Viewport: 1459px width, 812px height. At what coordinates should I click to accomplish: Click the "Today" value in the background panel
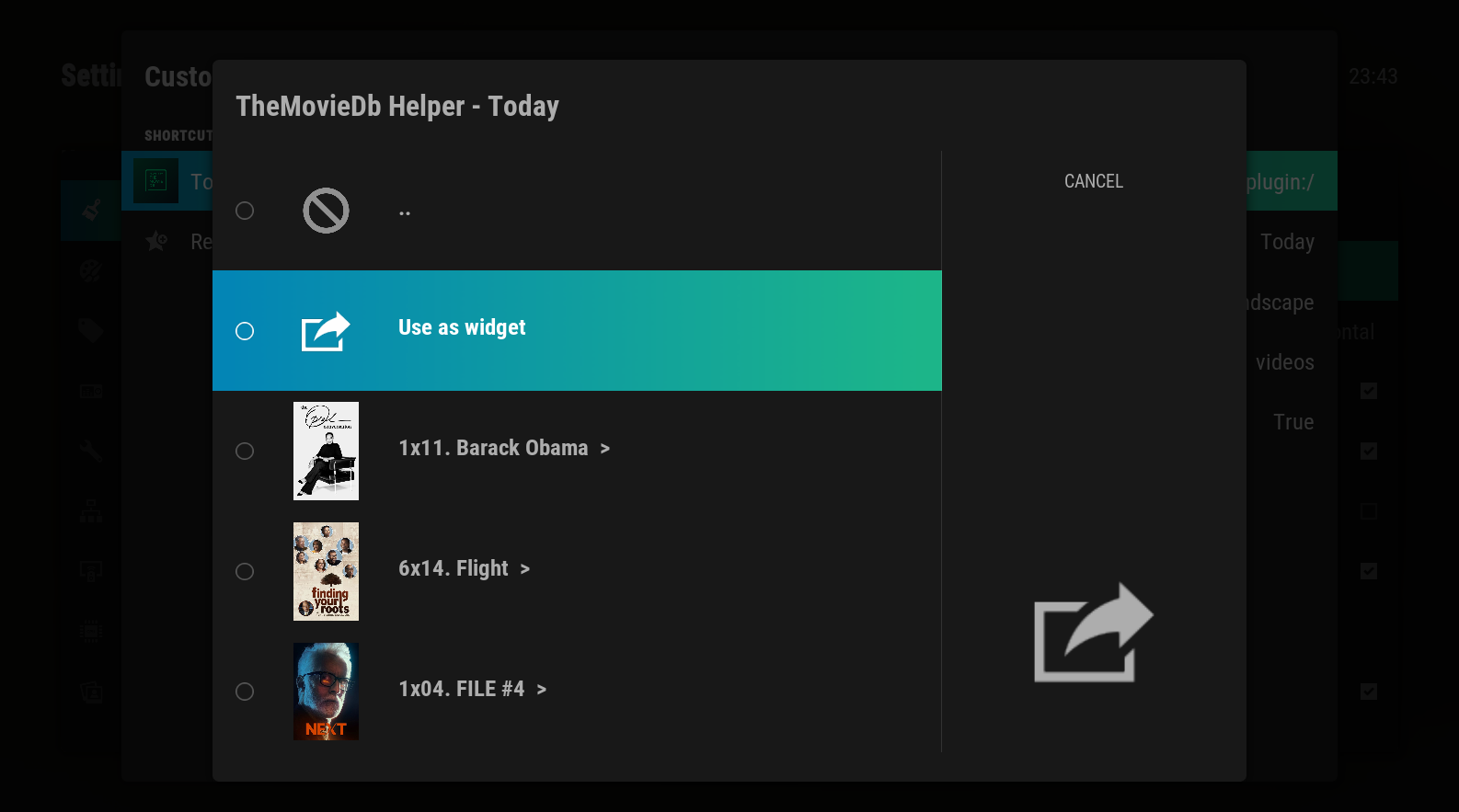[1287, 242]
